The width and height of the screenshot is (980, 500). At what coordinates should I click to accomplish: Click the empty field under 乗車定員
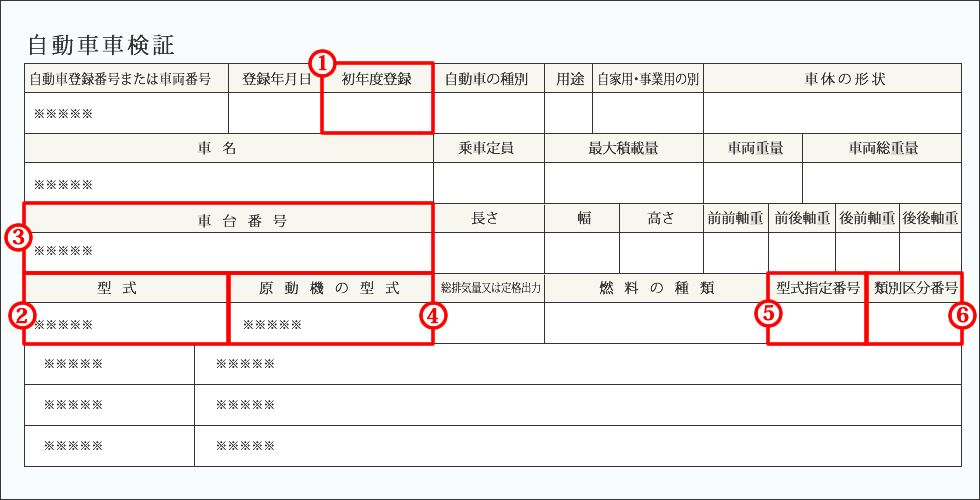(x=488, y=182)
